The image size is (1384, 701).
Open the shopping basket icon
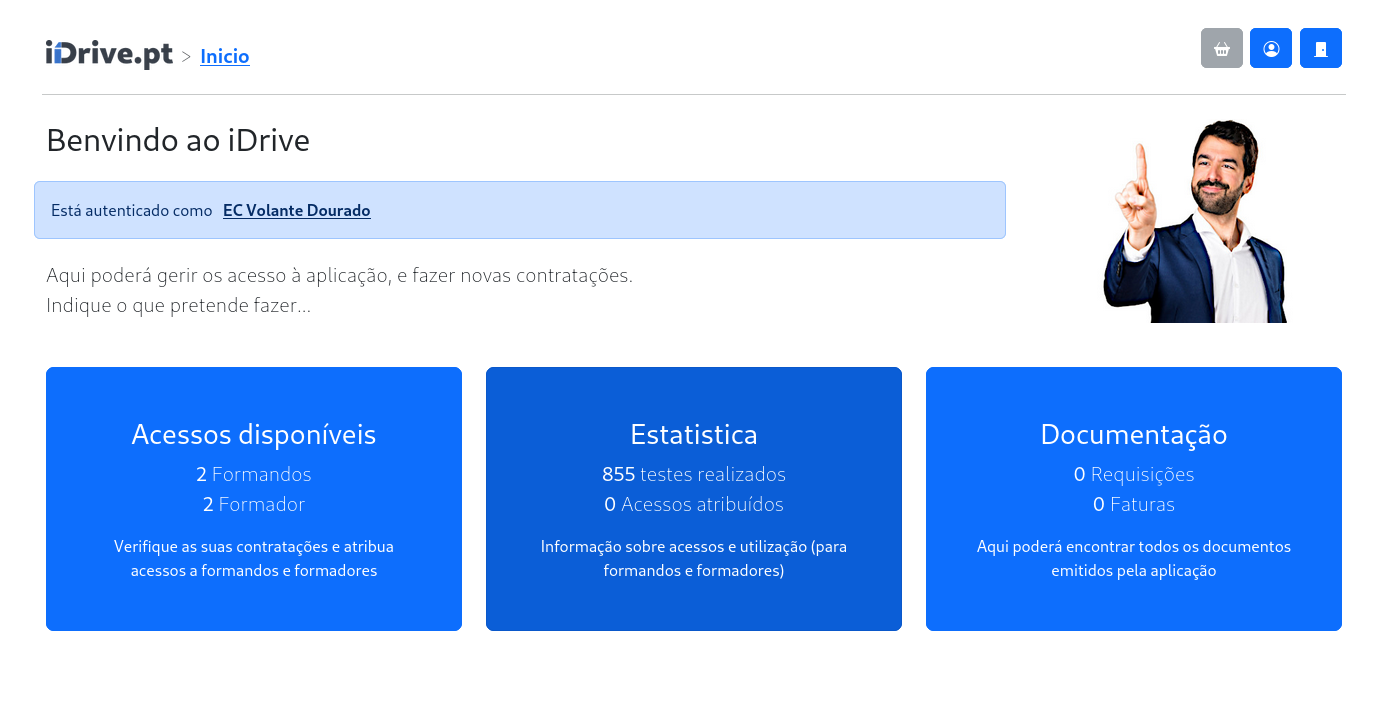[x=1221, y=48]
